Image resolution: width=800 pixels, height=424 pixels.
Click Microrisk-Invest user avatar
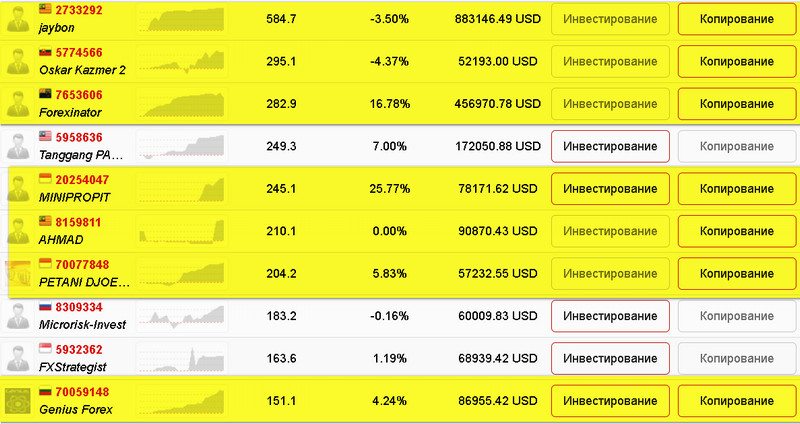click(19, 316)
